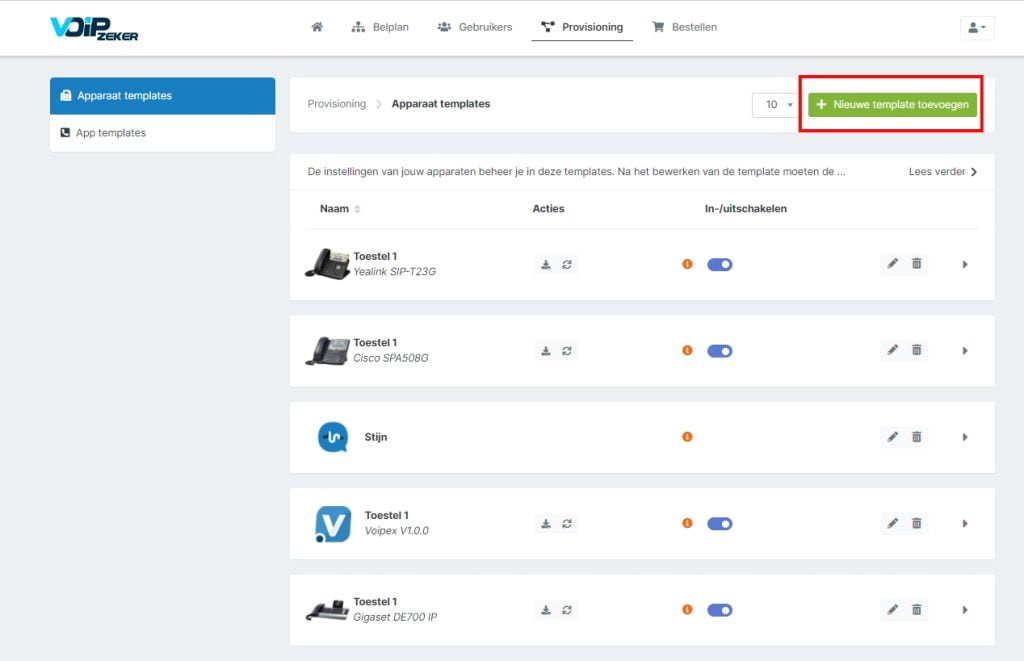Image resolution: width=1024 pixels, height=661 pixels.
Task: Show info icon for Gigaset DE700 IP
Action: click(x=687, y=609)
